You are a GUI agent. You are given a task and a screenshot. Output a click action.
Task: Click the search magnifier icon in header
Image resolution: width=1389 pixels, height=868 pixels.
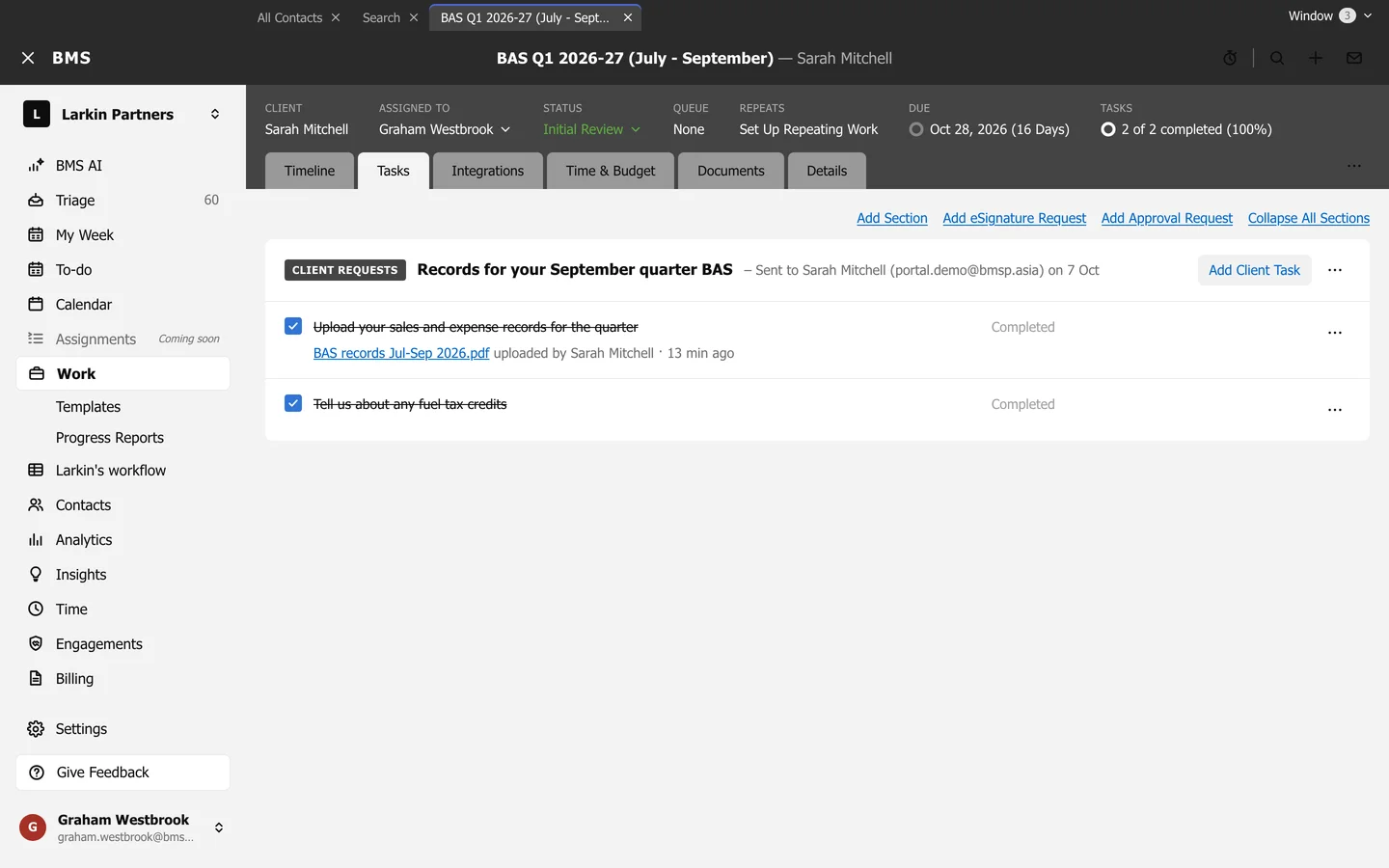1277,58
